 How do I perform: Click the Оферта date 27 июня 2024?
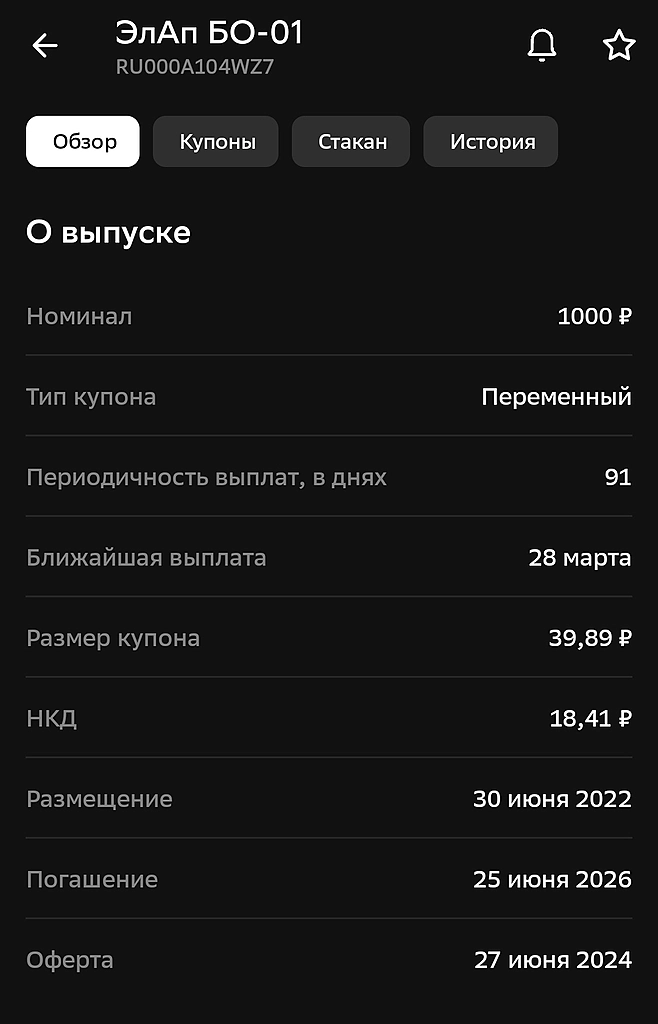tap(552, 960)
